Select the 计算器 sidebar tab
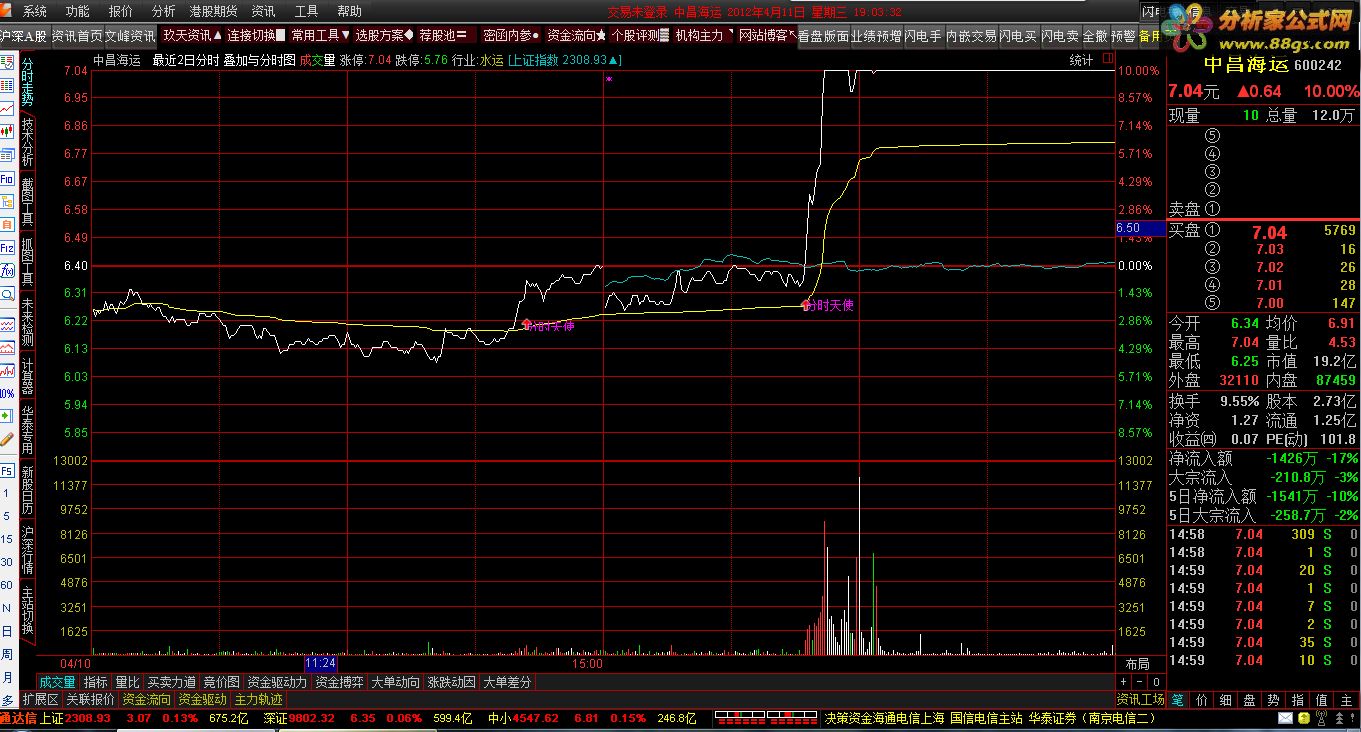This screenshot has height=732, width=1361. point(28,377)
